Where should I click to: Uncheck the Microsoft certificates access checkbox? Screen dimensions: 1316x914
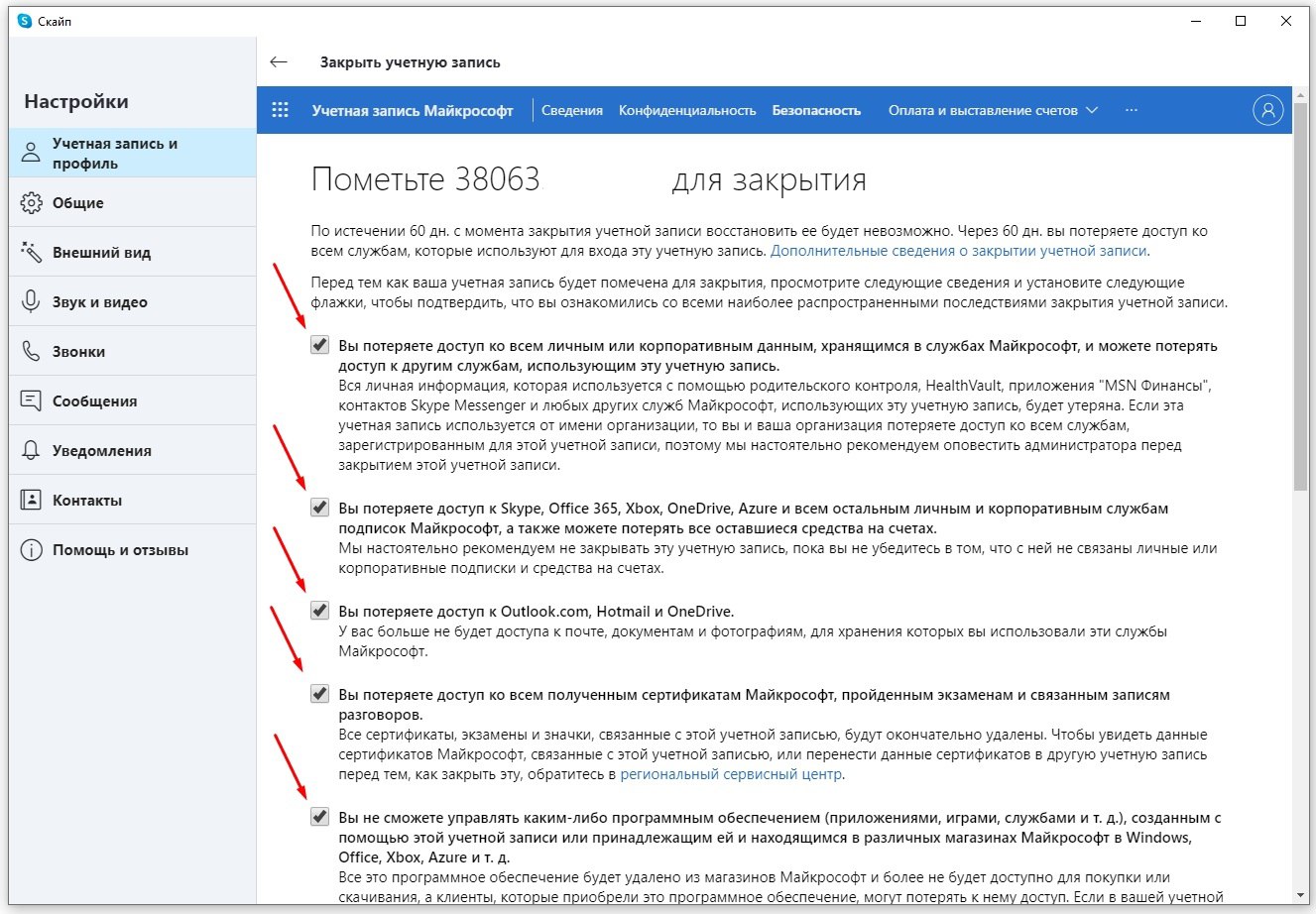319,694
